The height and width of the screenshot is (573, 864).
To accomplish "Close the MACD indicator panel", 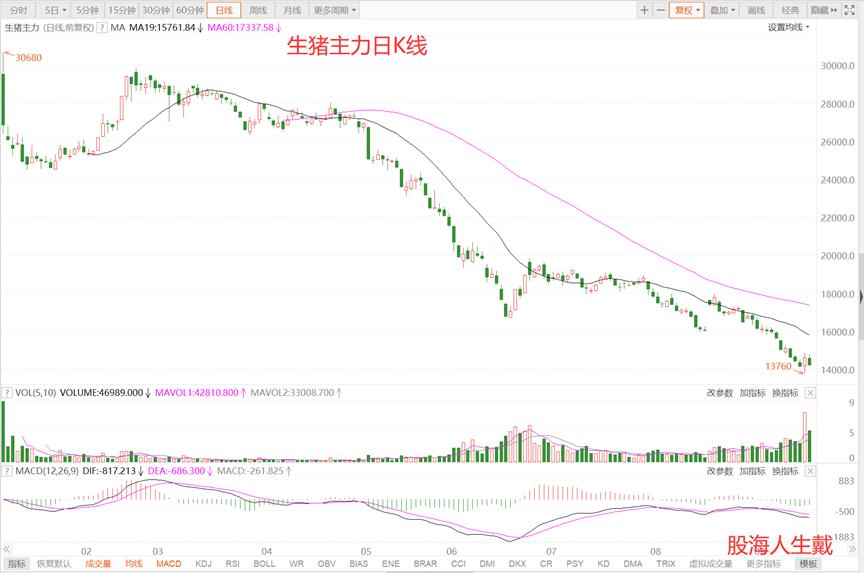I will point(811,470).
